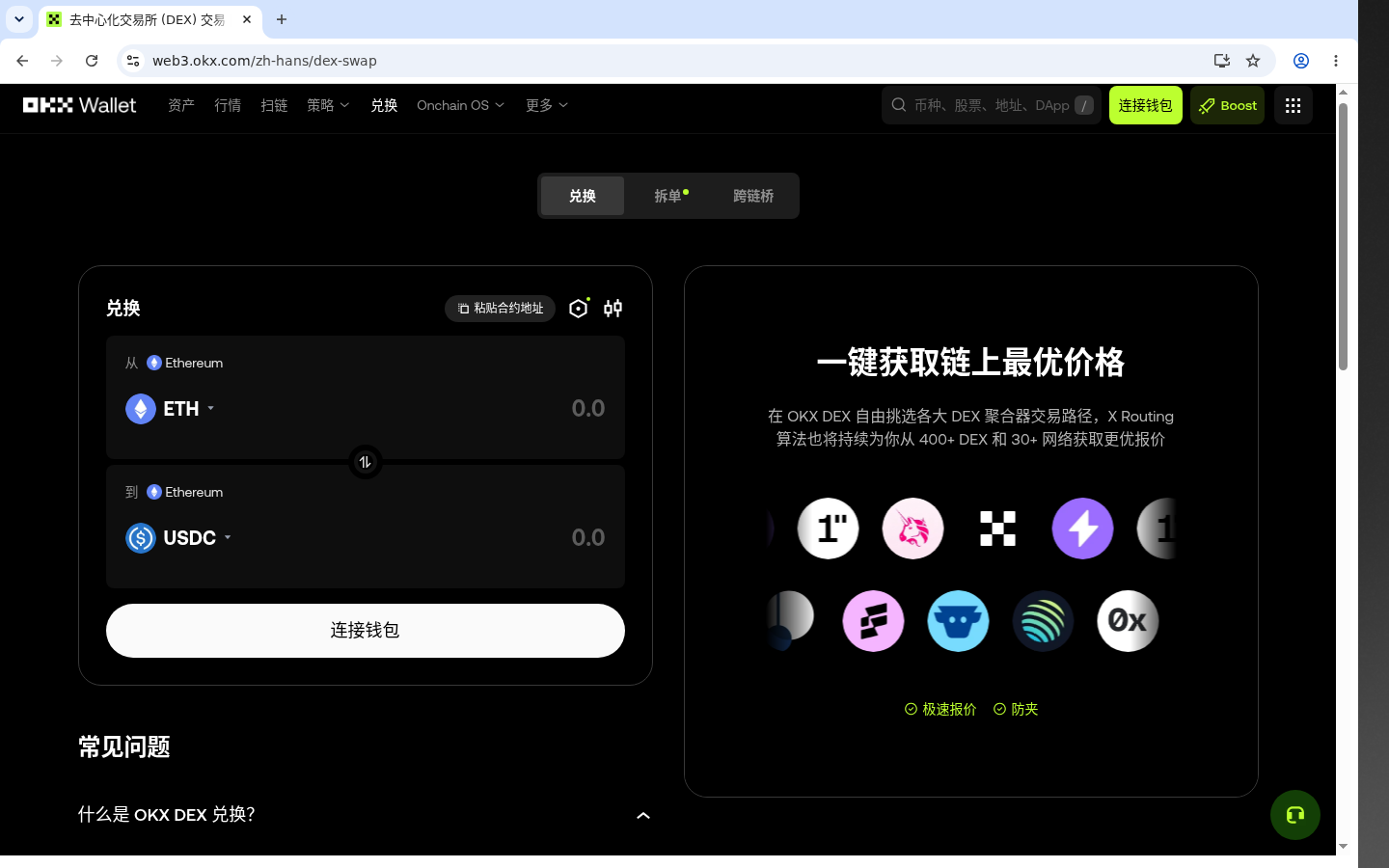Click the address bar URL
1389x868 pixels.
coord(264,61)
